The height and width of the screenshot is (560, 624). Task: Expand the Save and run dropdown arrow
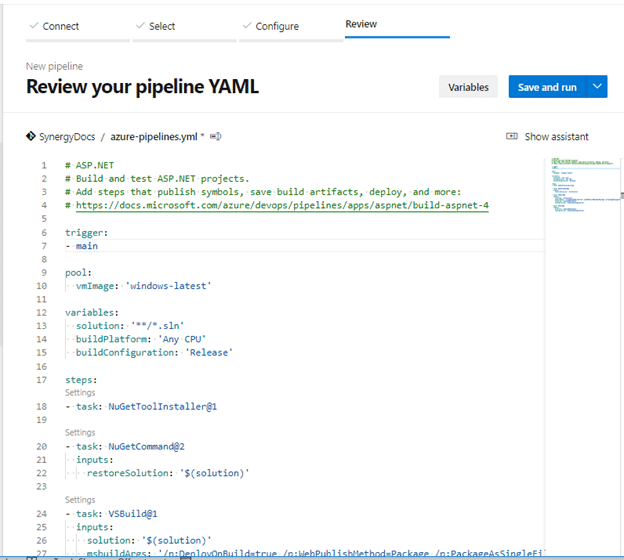point(597,87)
